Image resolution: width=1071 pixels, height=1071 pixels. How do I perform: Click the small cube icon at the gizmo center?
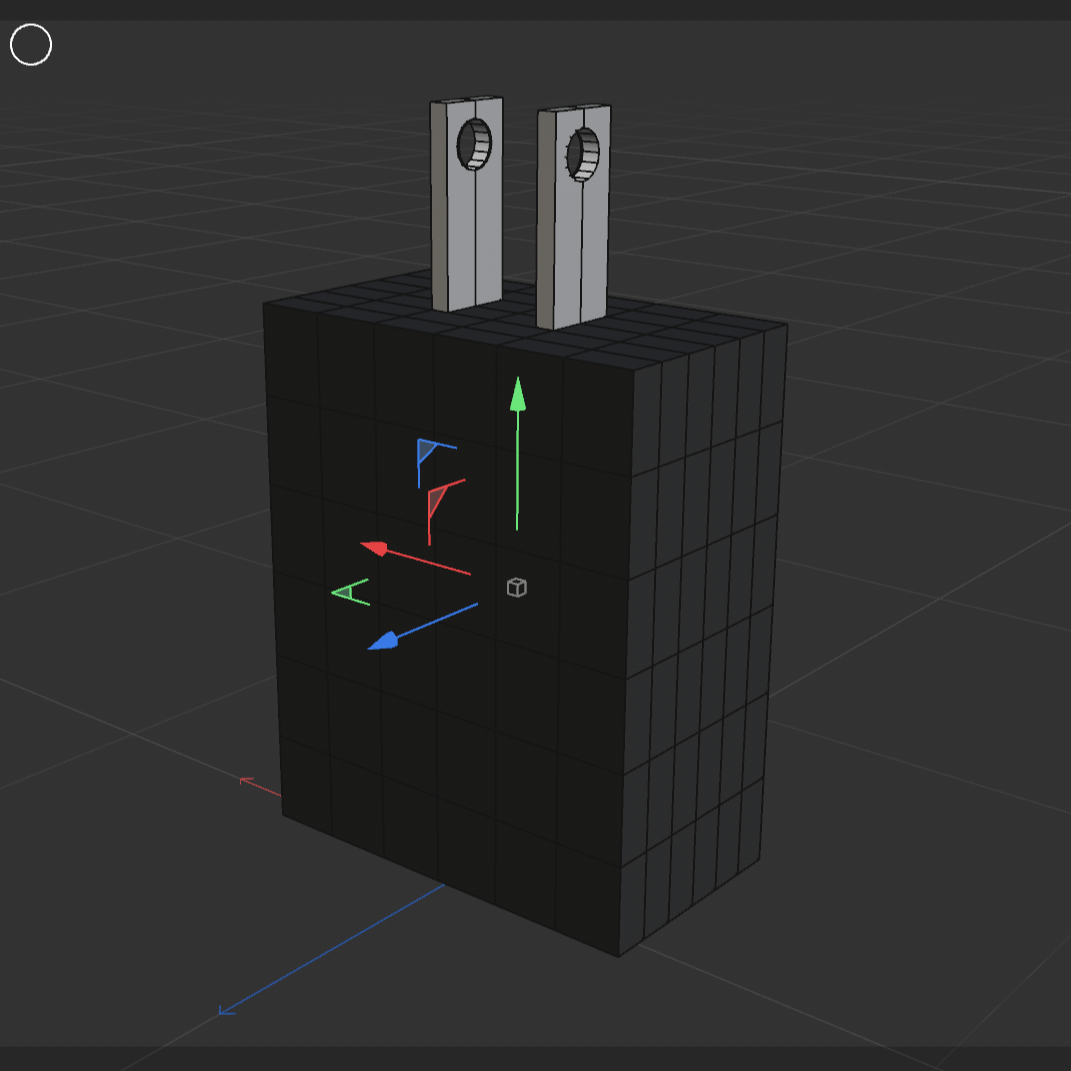pyautogui.click(x=516, y=589)
